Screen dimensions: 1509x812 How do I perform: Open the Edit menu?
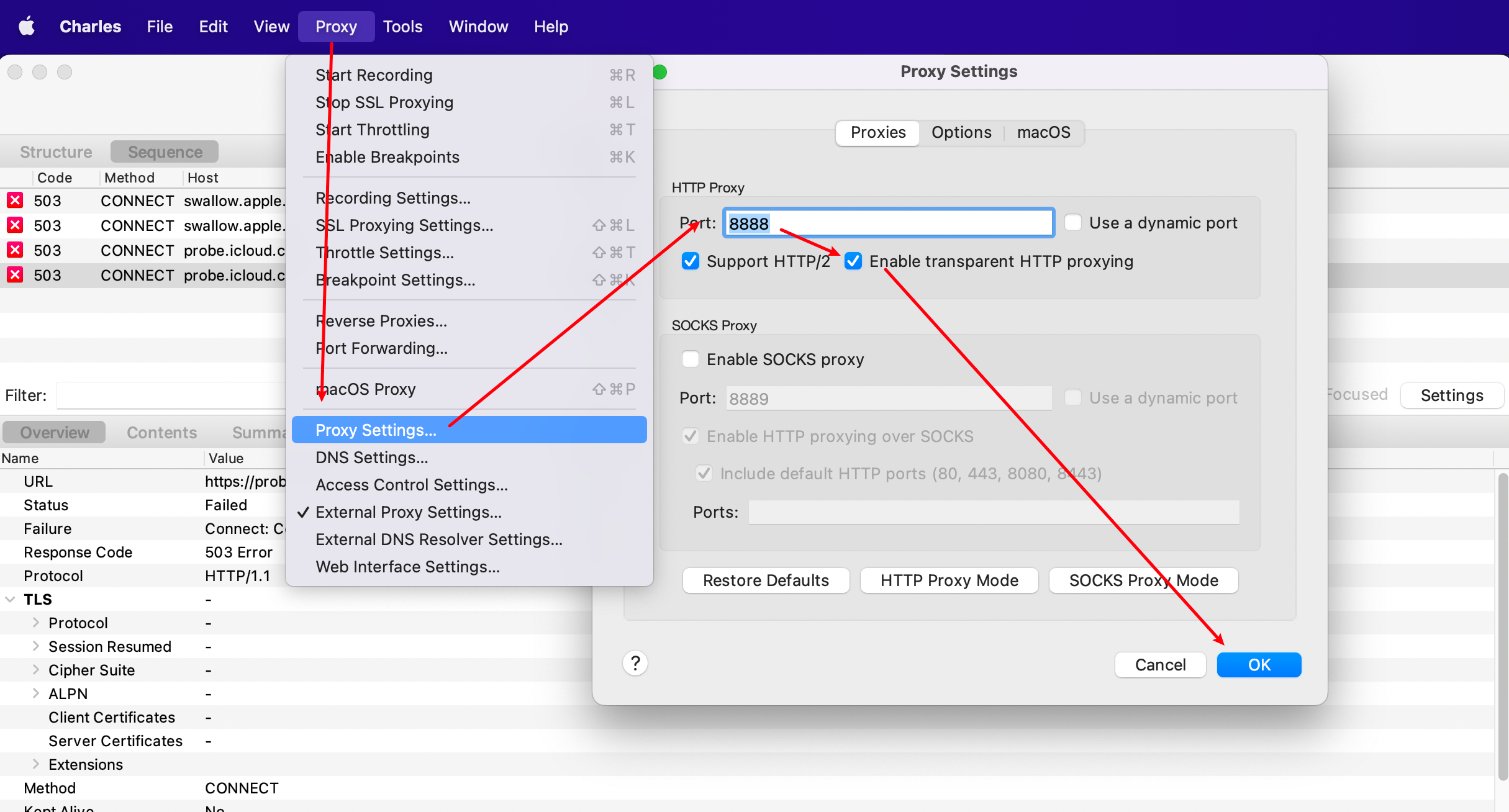click(x=213, y=27)
